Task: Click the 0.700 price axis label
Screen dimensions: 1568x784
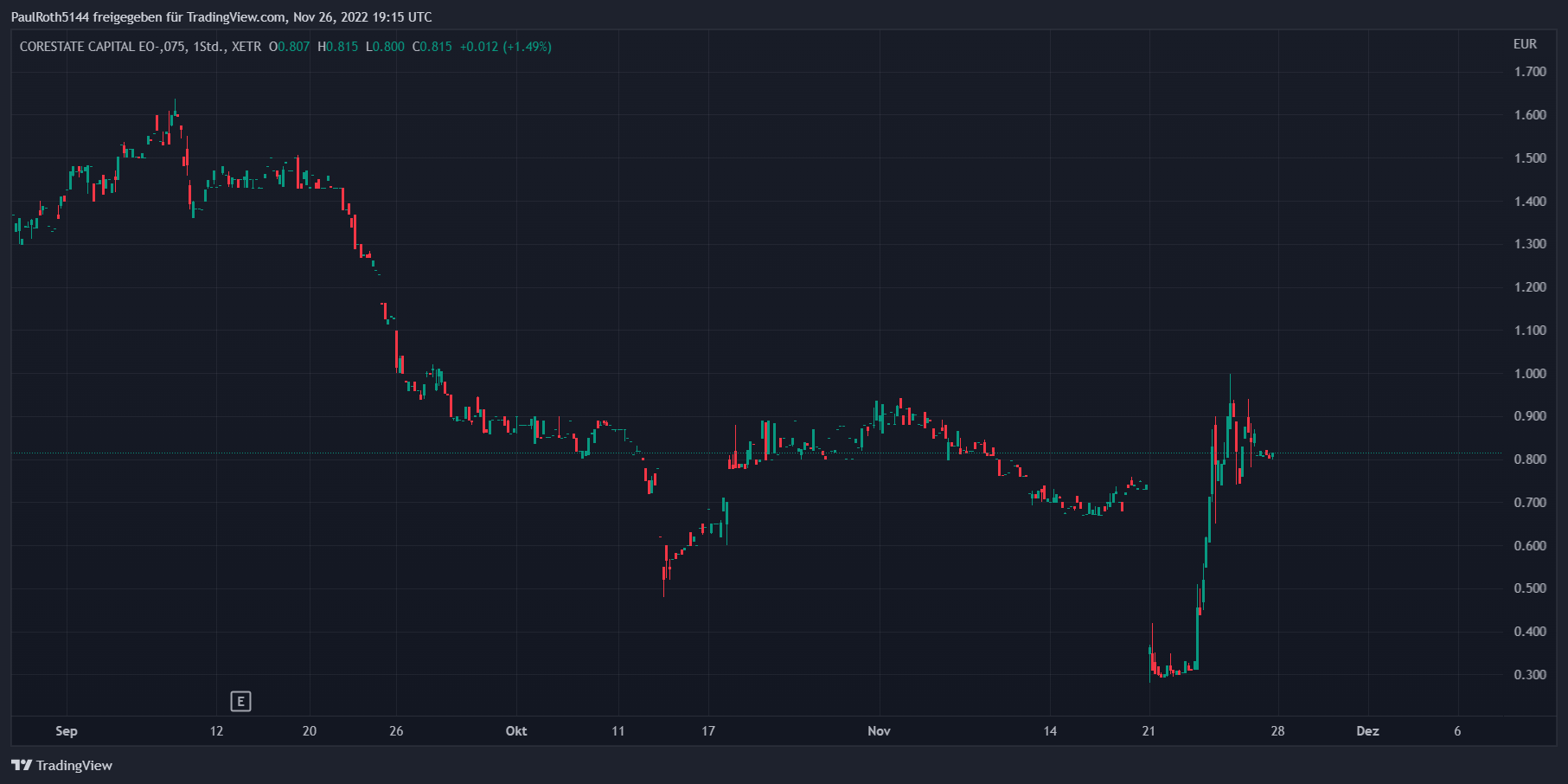Action: point(1530,503)
